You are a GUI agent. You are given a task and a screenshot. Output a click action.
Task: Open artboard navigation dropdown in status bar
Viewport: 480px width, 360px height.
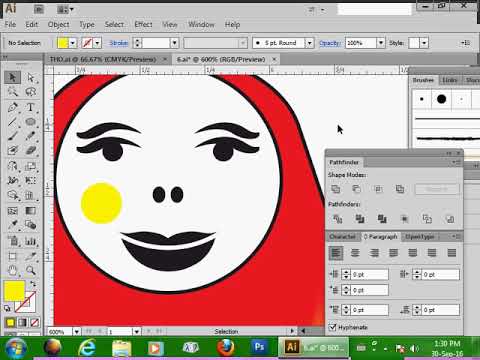[136, 332]
